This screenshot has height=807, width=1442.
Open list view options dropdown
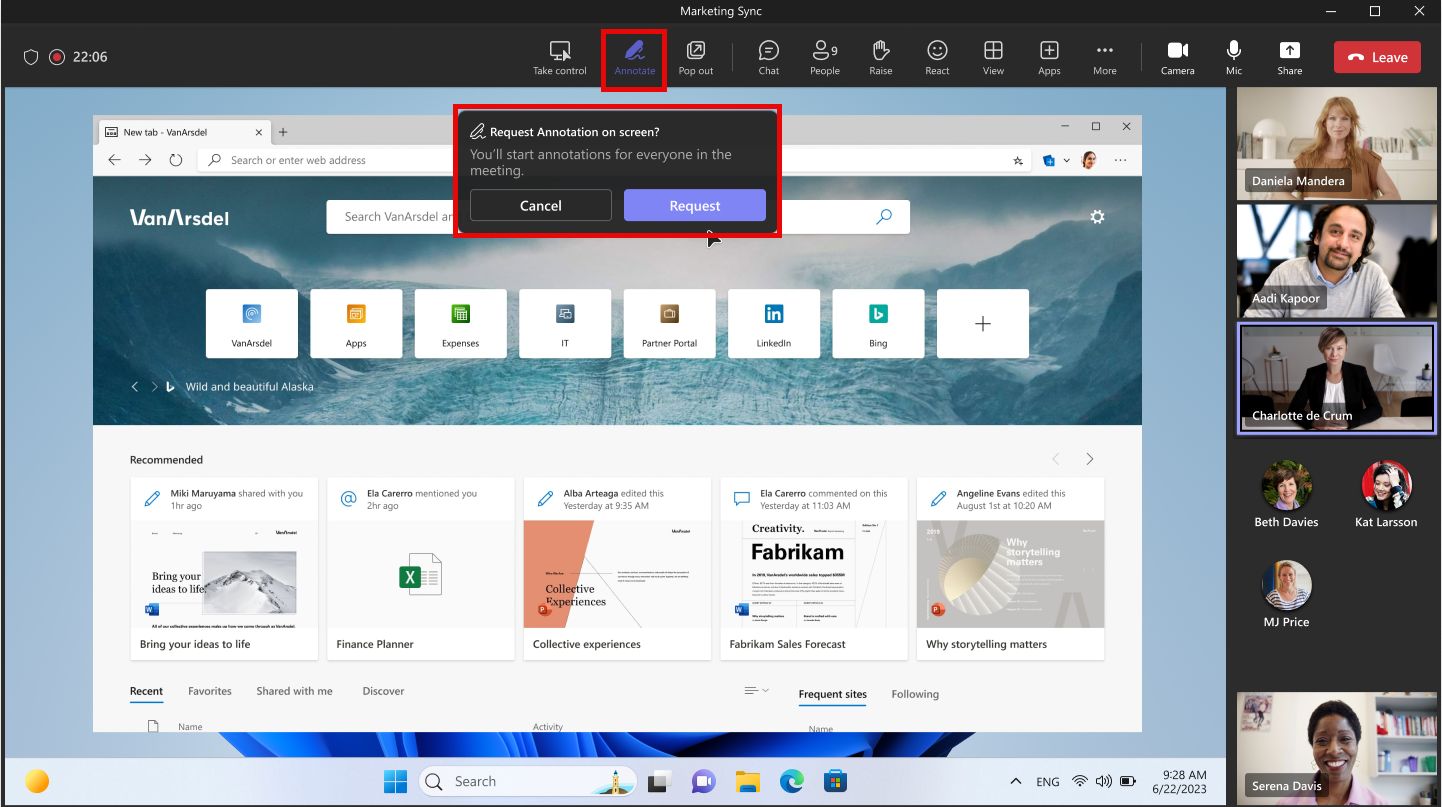click(757, 691)
